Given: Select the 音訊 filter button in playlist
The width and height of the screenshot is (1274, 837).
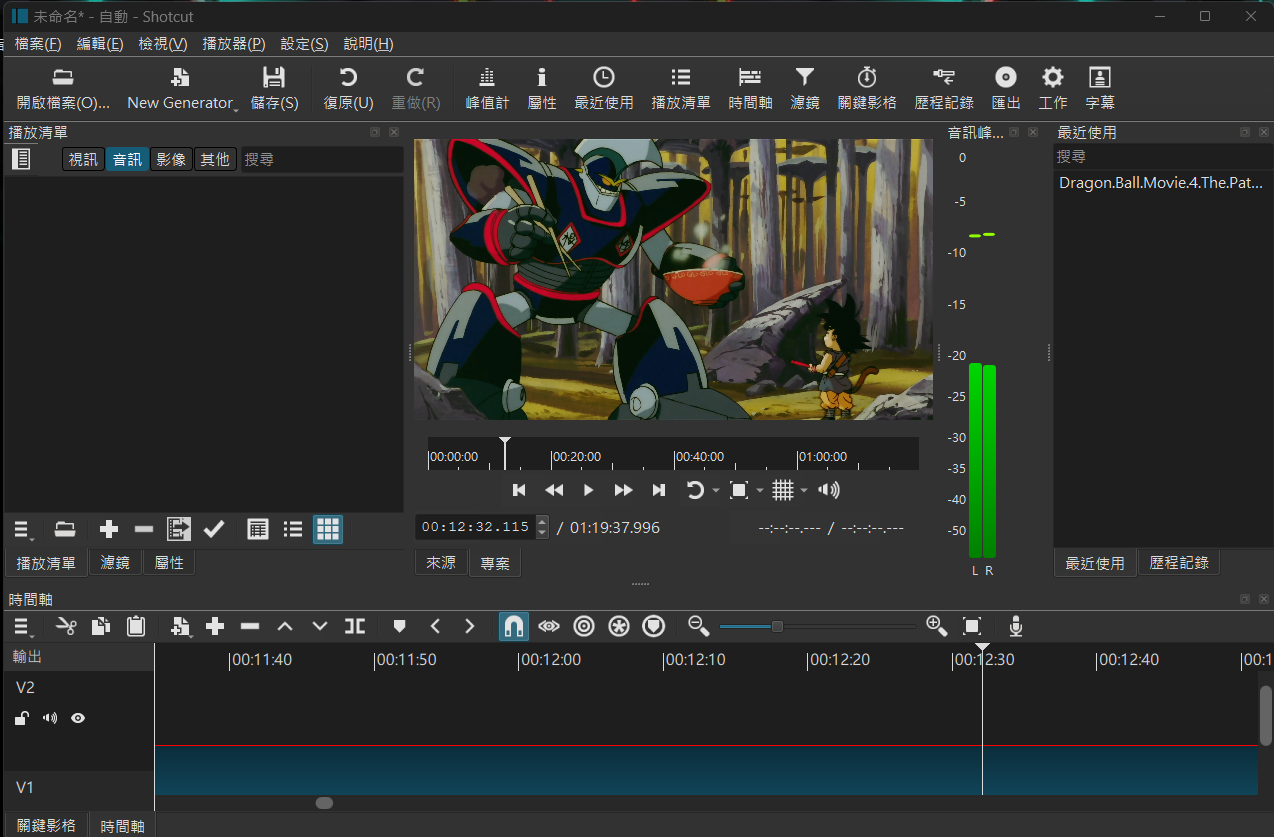Looking at the screenshot, I should [x=127, y=159].
